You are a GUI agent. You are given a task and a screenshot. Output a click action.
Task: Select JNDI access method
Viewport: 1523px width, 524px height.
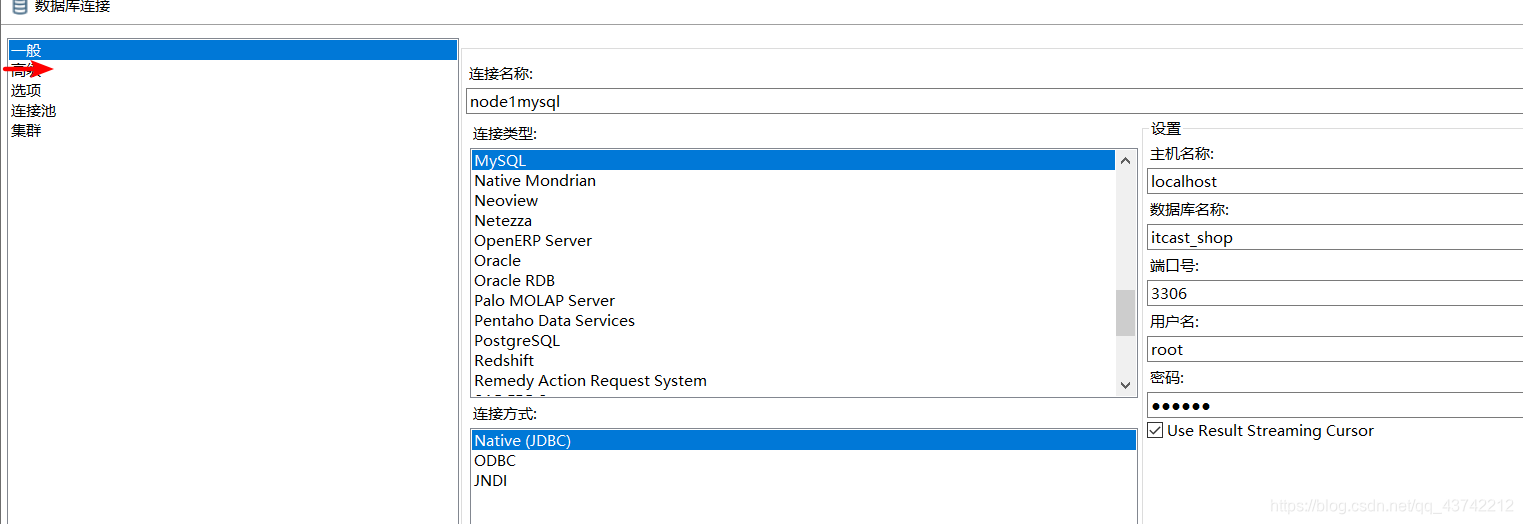pos(491,480)
